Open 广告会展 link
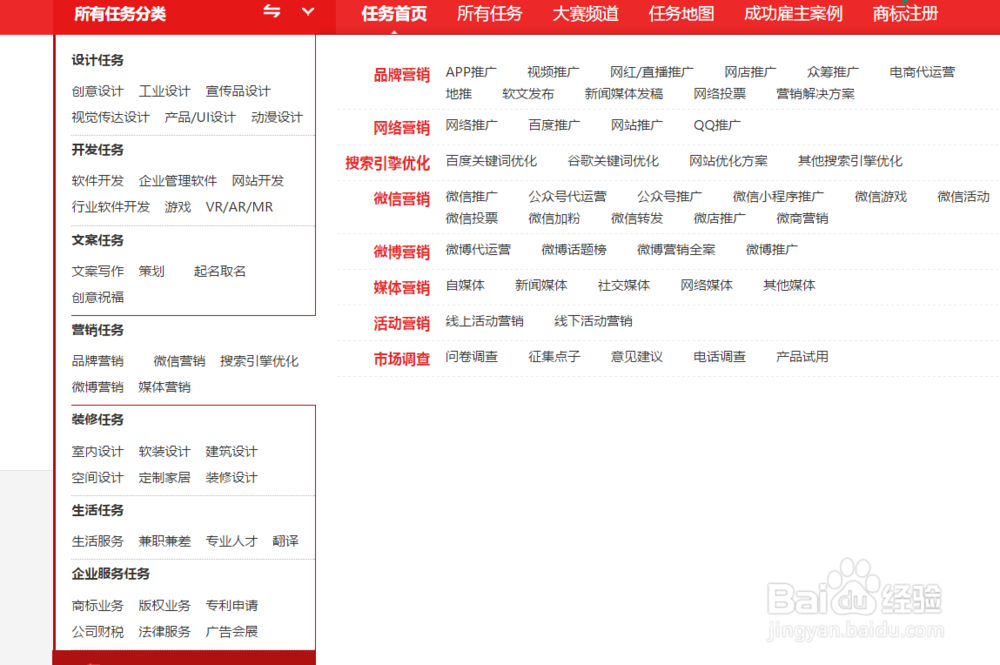This screenshot has width=1000, height=665. tap(232, 632)
